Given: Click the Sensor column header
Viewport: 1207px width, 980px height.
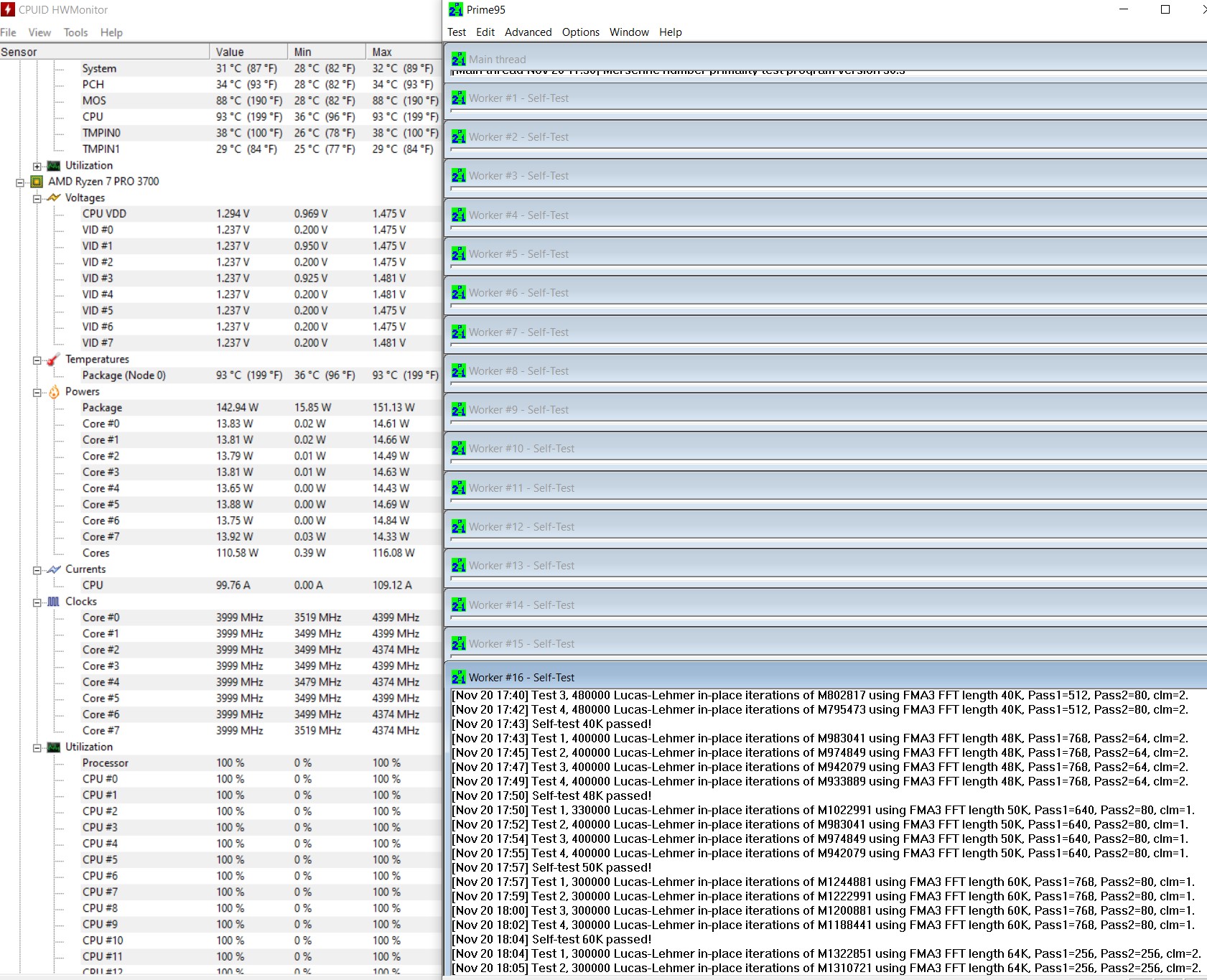Looking at the screenshot, I should point(104,52).
